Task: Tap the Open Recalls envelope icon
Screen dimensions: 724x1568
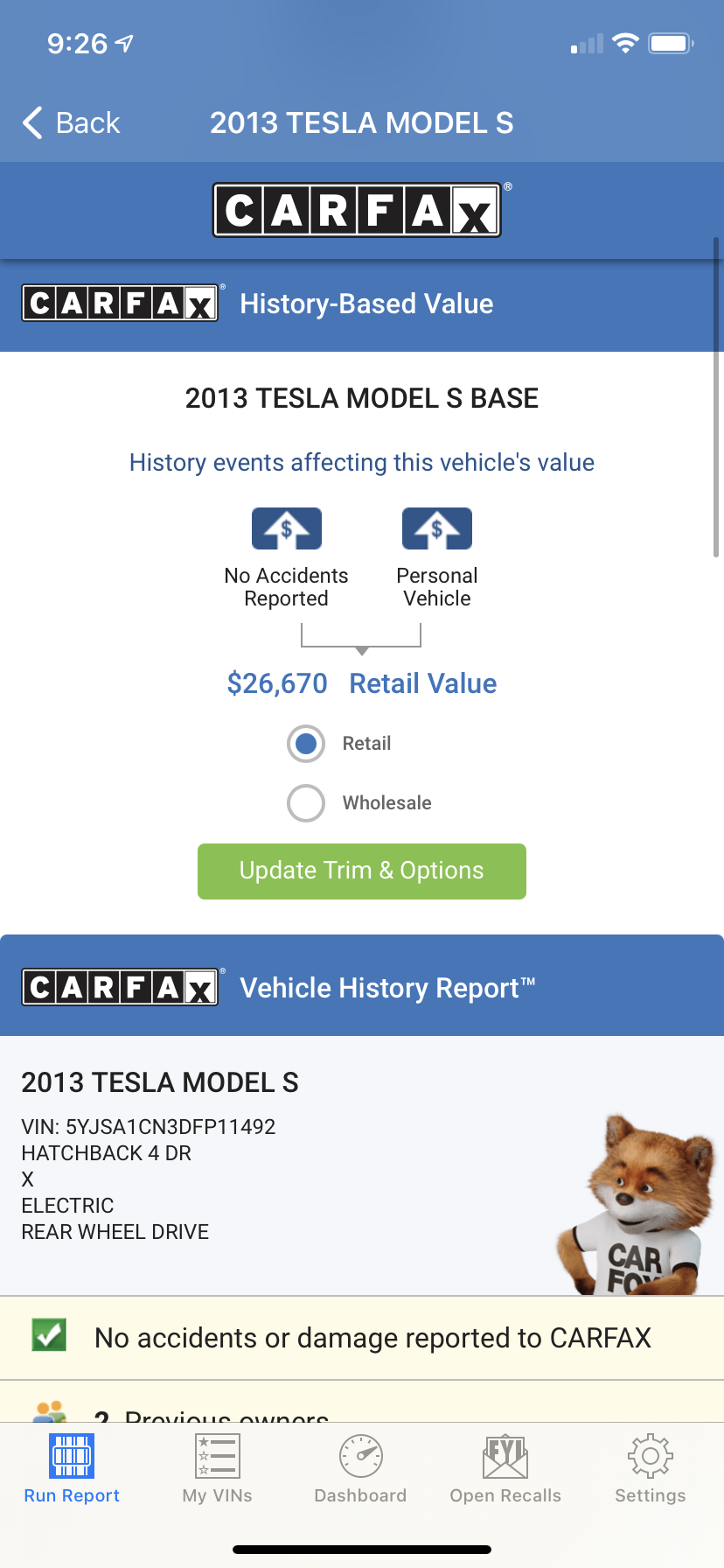Action: click(505, 1456)
